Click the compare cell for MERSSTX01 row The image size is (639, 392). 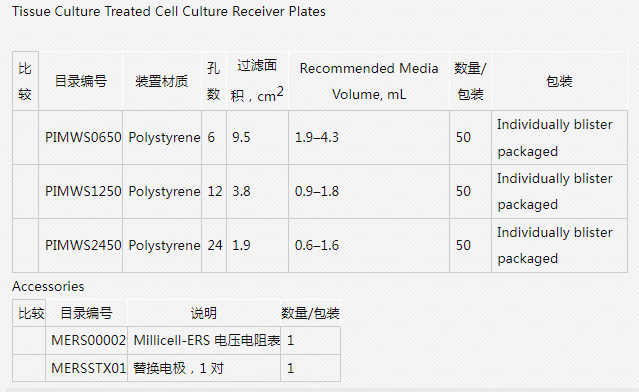[x=29, y=368]
